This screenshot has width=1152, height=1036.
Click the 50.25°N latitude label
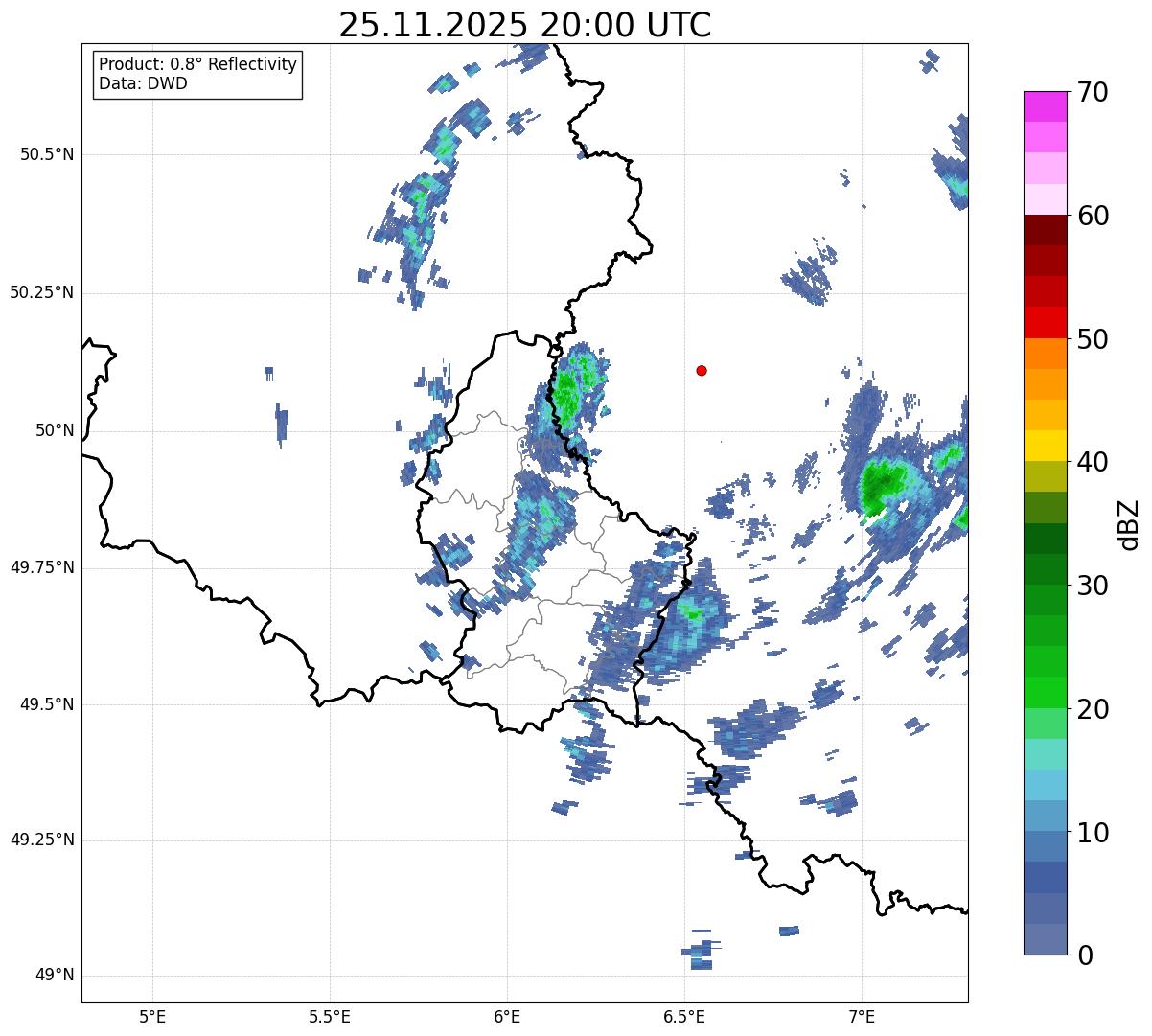(42, 292)
